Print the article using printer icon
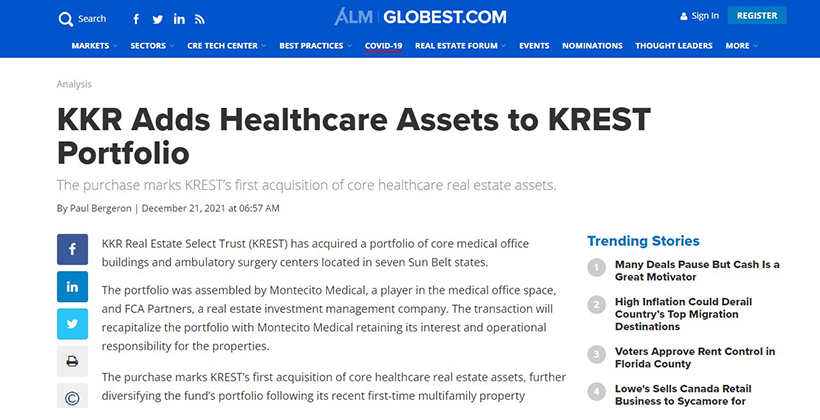The image size is (820, 420). coord(72,361)
